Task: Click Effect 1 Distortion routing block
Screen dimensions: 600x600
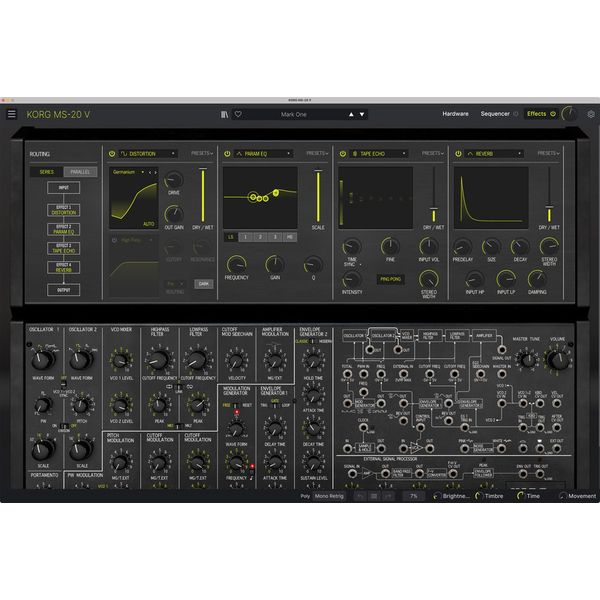Action: click(64, 210)
